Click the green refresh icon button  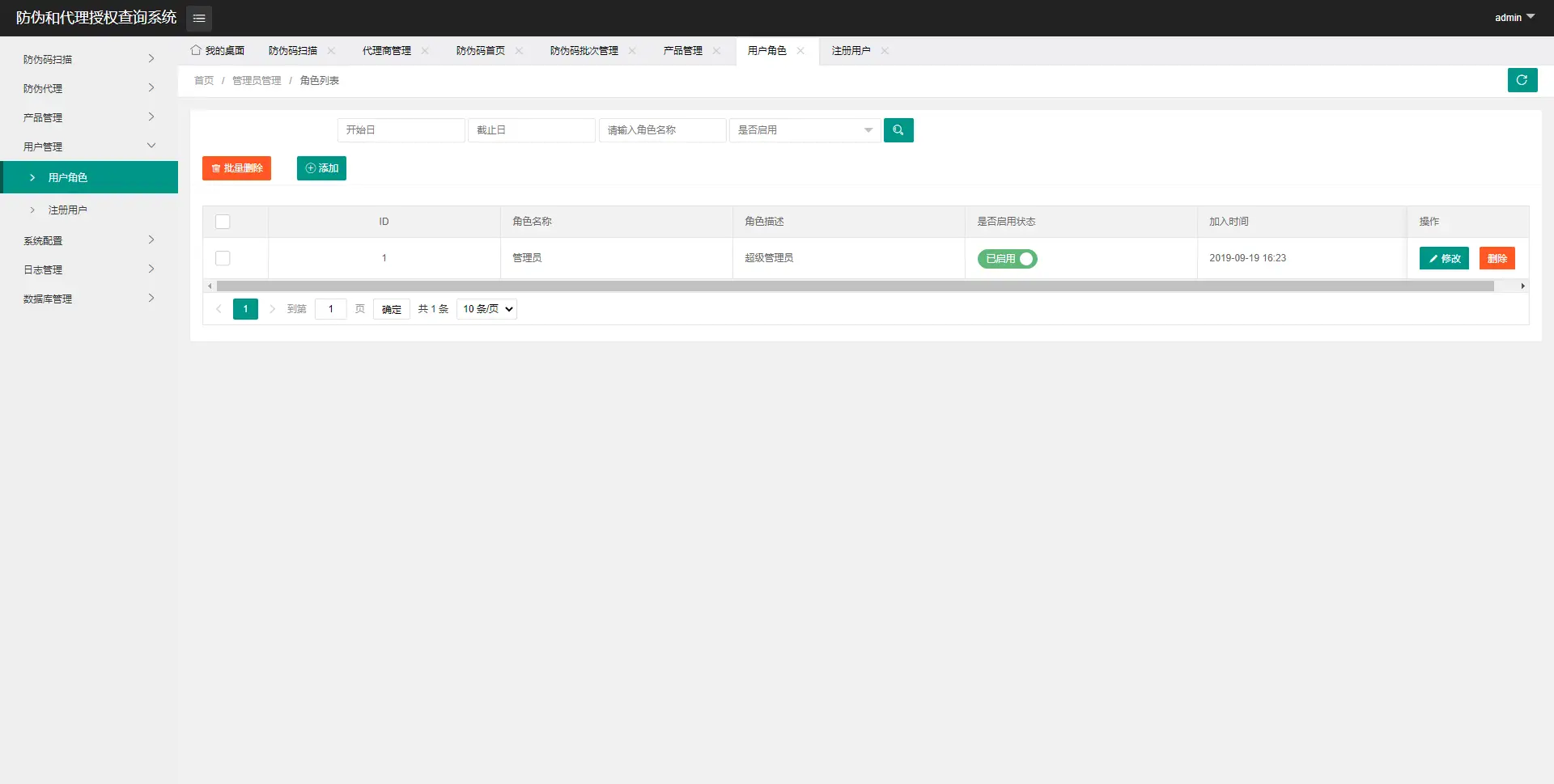[1522, 80]
